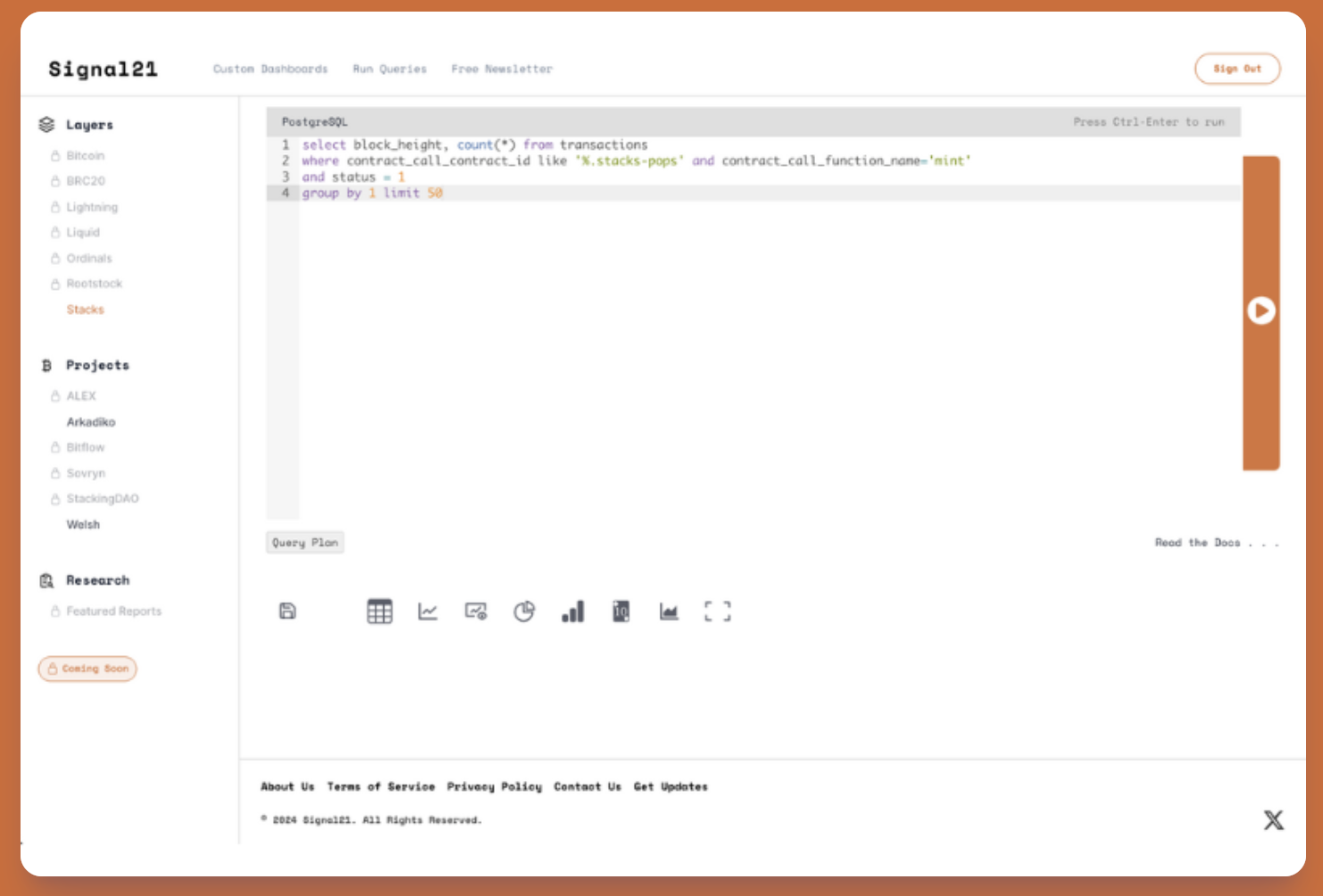Open the Free Newsletter page
1323x896 pixels.
pos(503,69)
